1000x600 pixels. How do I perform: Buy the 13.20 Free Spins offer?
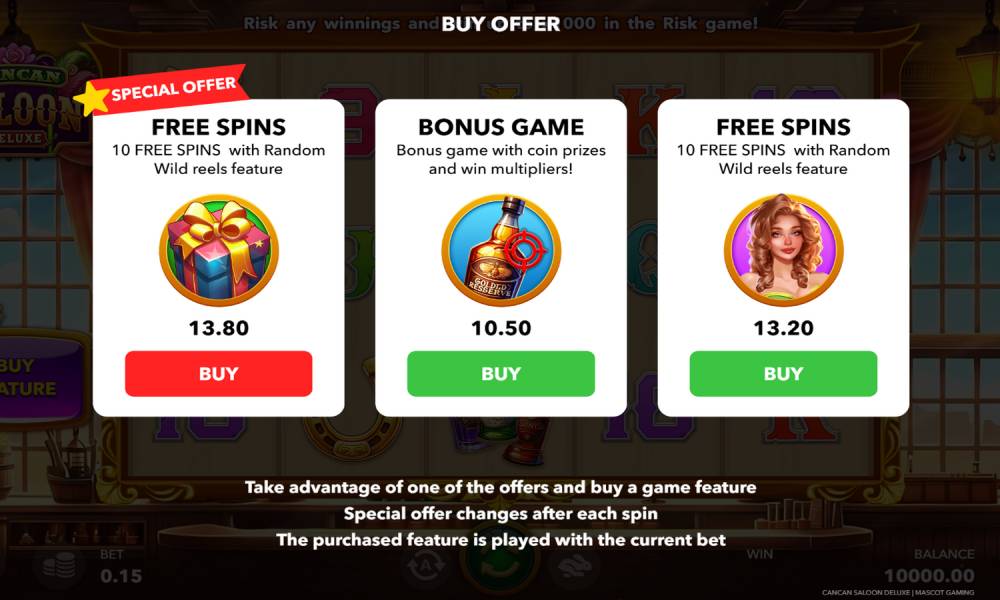point(783,374)
